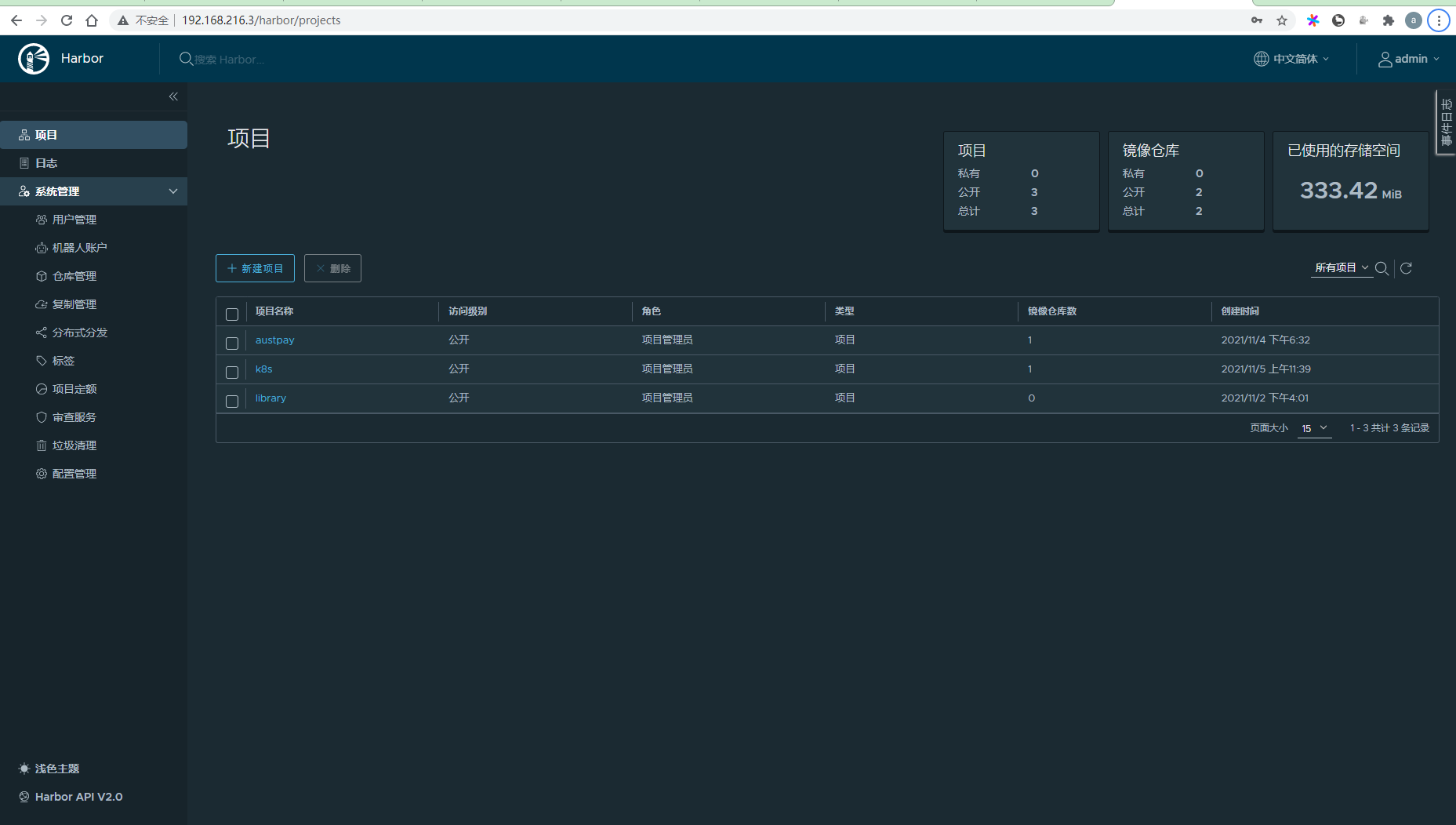
Task: Click the saved password key icon
Action: coord(1257,20)
